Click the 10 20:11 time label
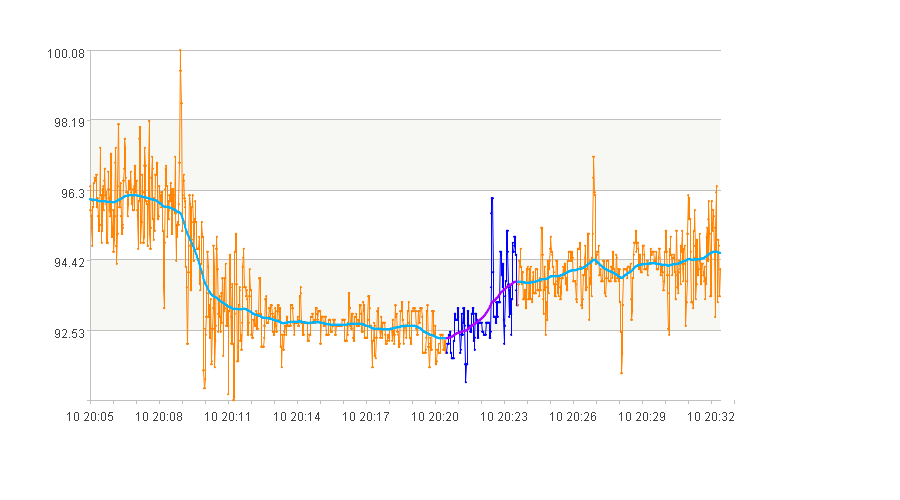The width and height of the screenshot is (900, 500). [227, 417]
